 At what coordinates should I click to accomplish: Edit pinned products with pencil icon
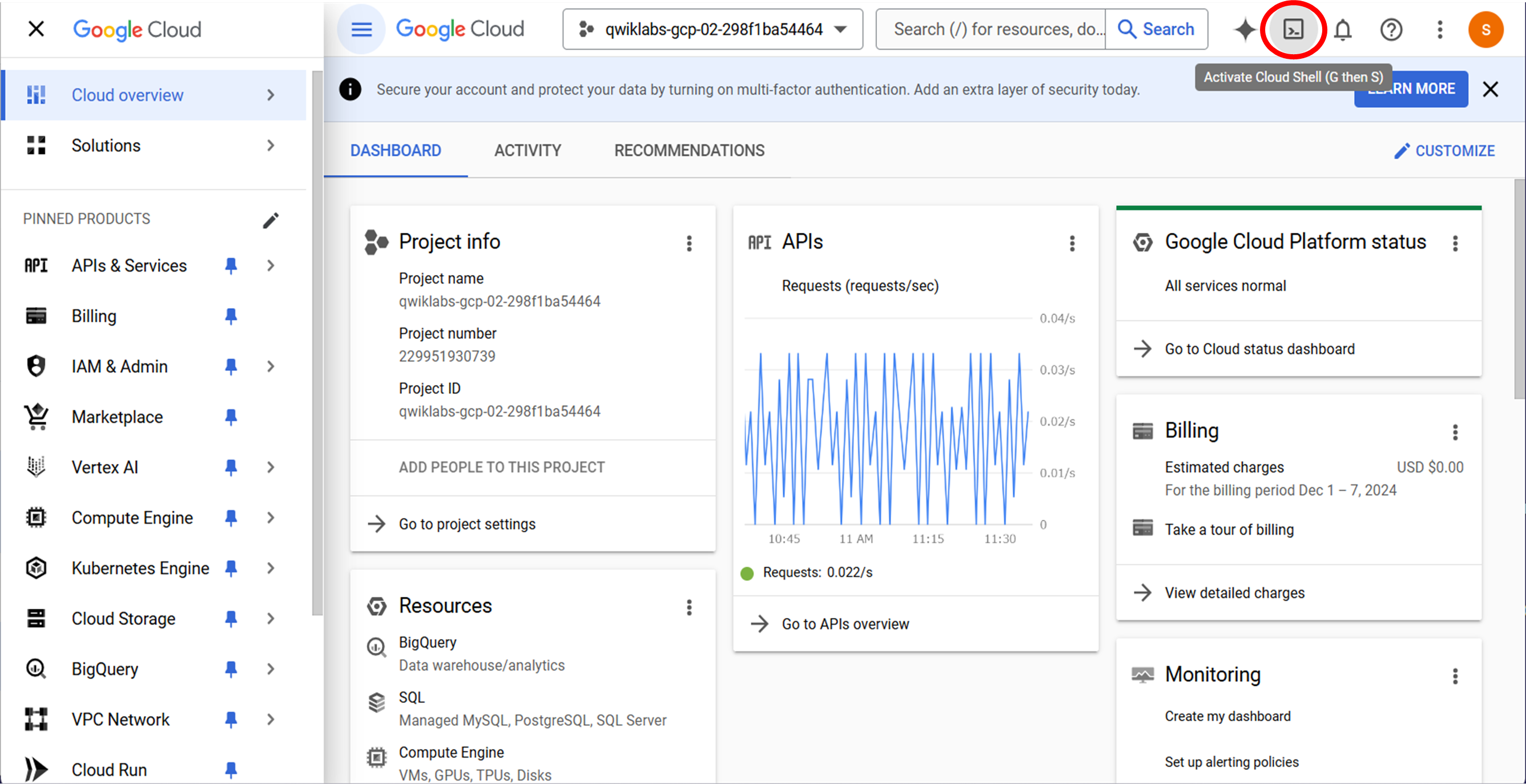pyautogui.click(x=271, y=220)
